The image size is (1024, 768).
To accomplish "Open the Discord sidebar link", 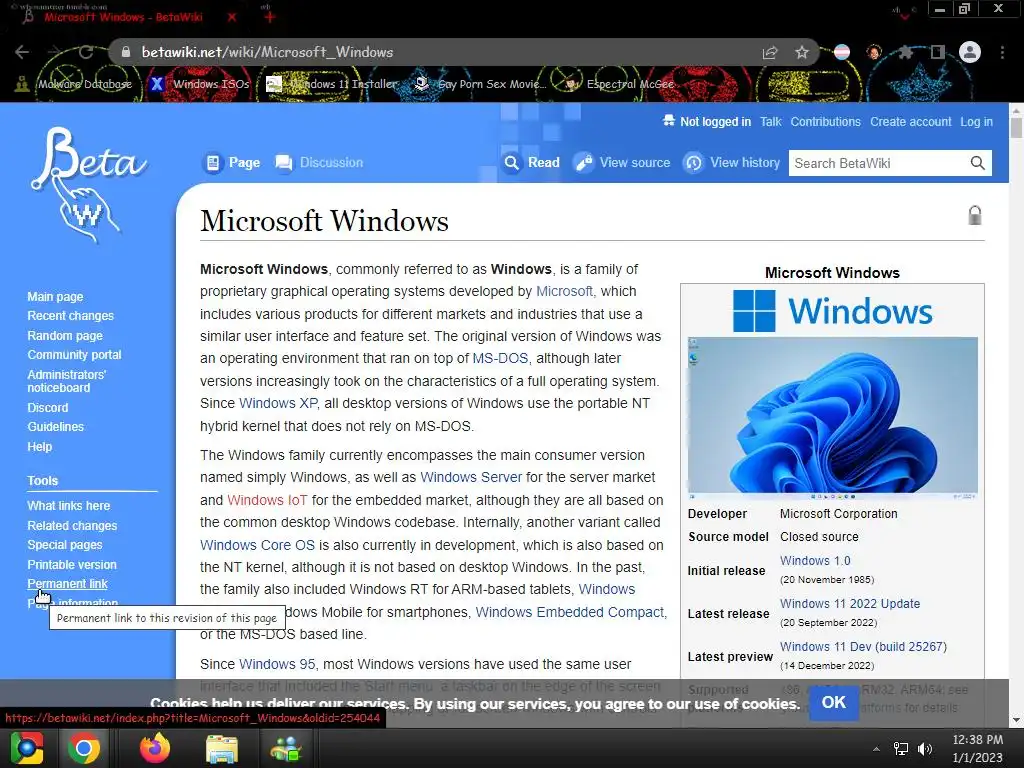I will coord(47,408).
